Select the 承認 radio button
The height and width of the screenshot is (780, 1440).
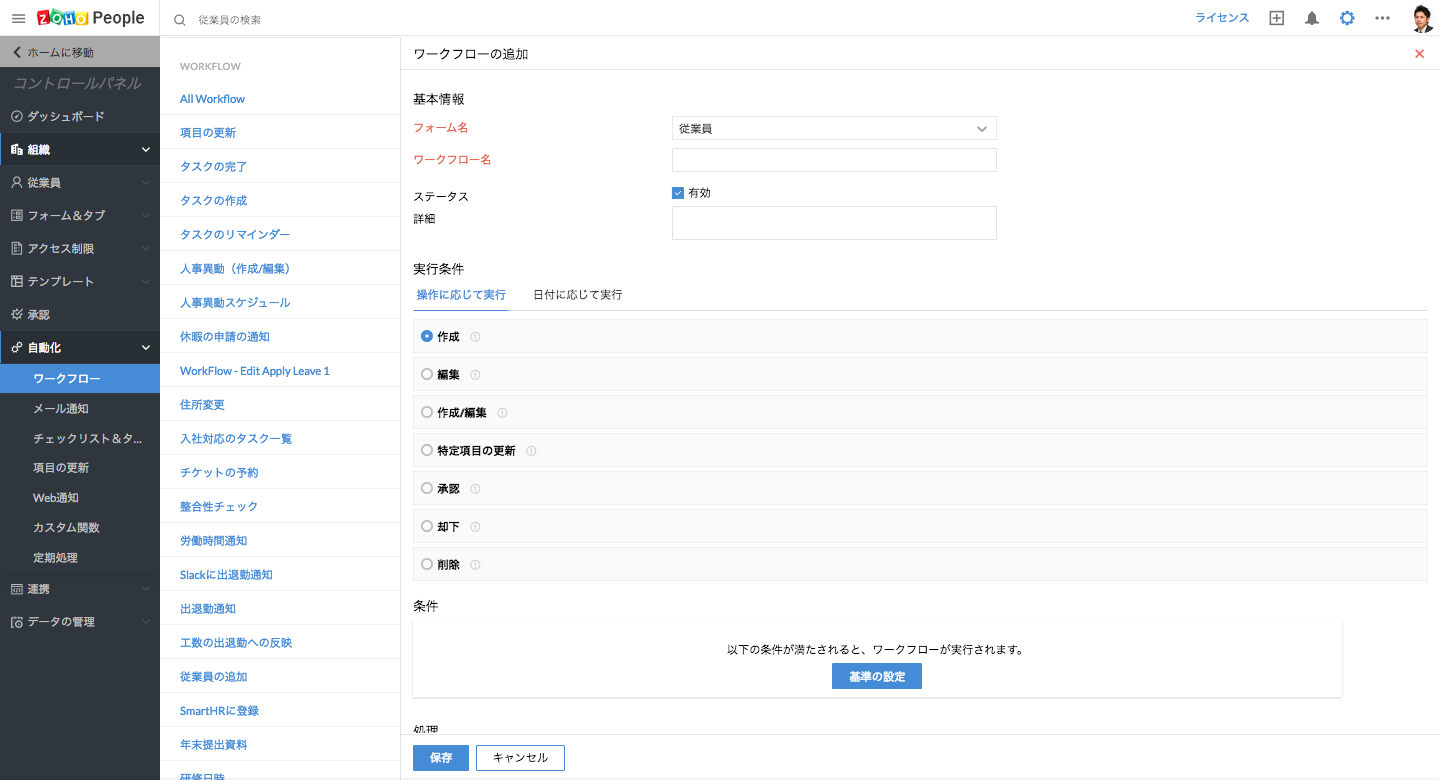point(427,489)
